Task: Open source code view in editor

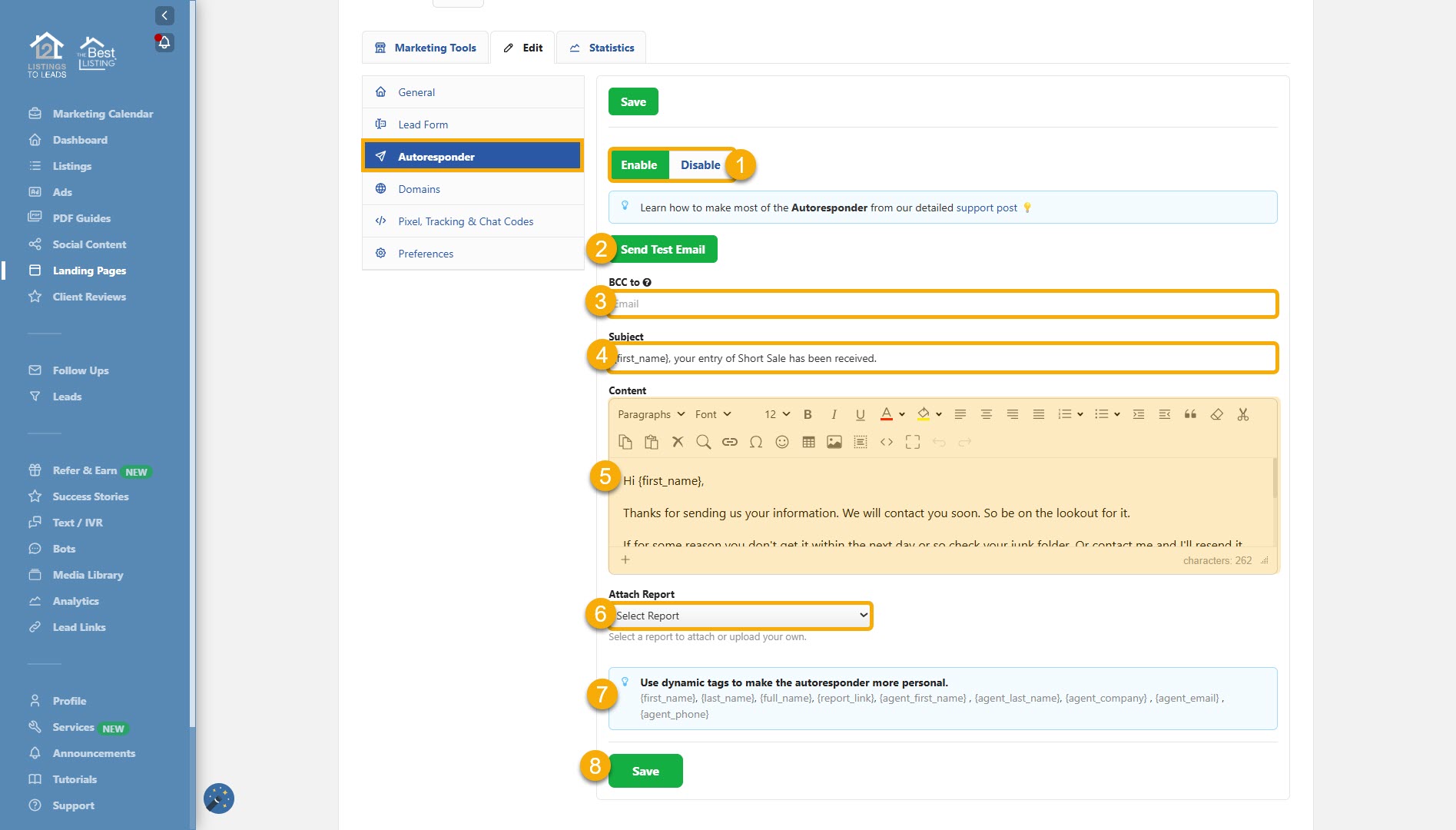Action: (x=886, y=442)
